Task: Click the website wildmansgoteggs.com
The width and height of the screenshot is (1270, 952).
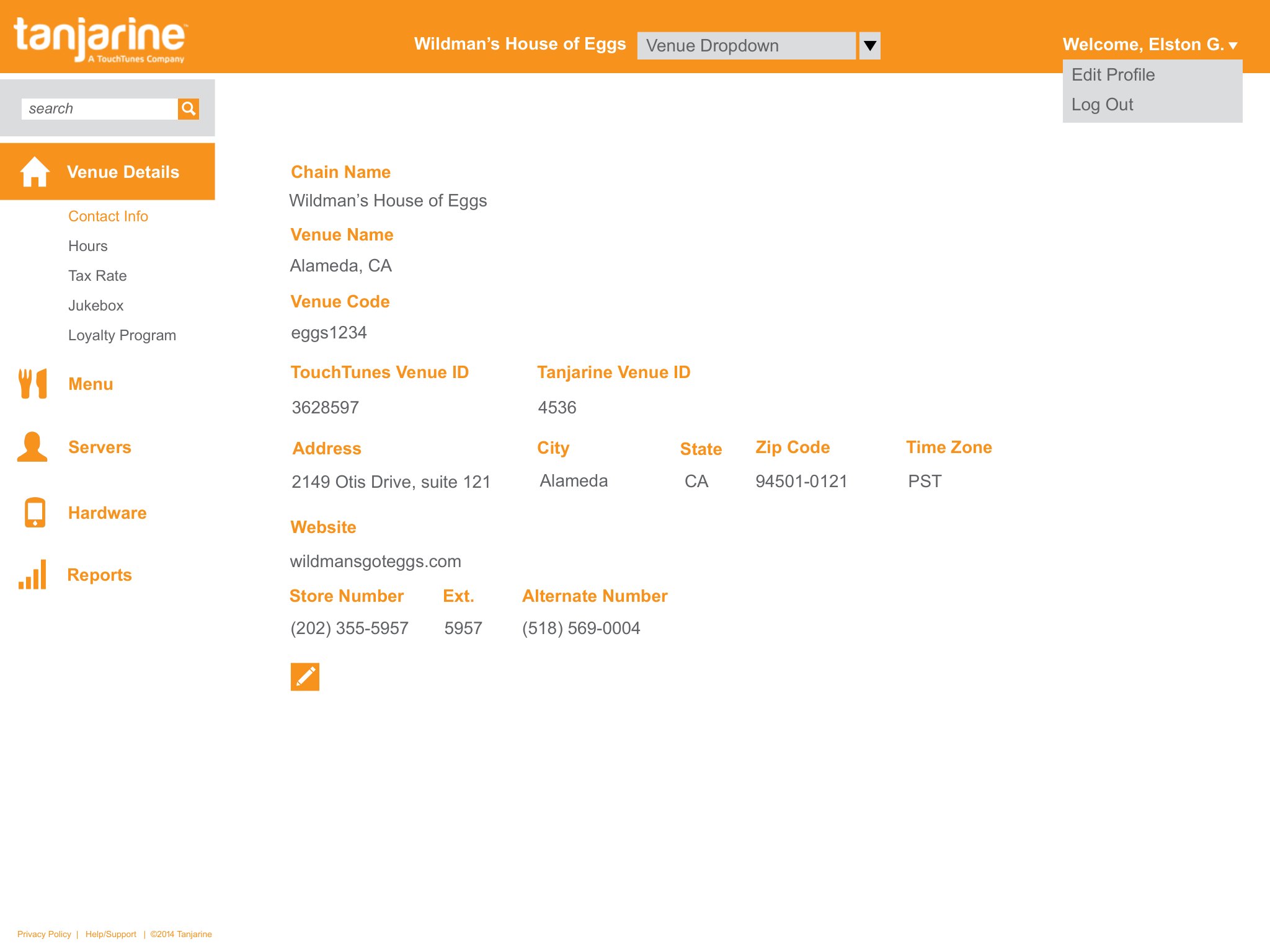Action: pyautogui.click(x=376, y=562)
